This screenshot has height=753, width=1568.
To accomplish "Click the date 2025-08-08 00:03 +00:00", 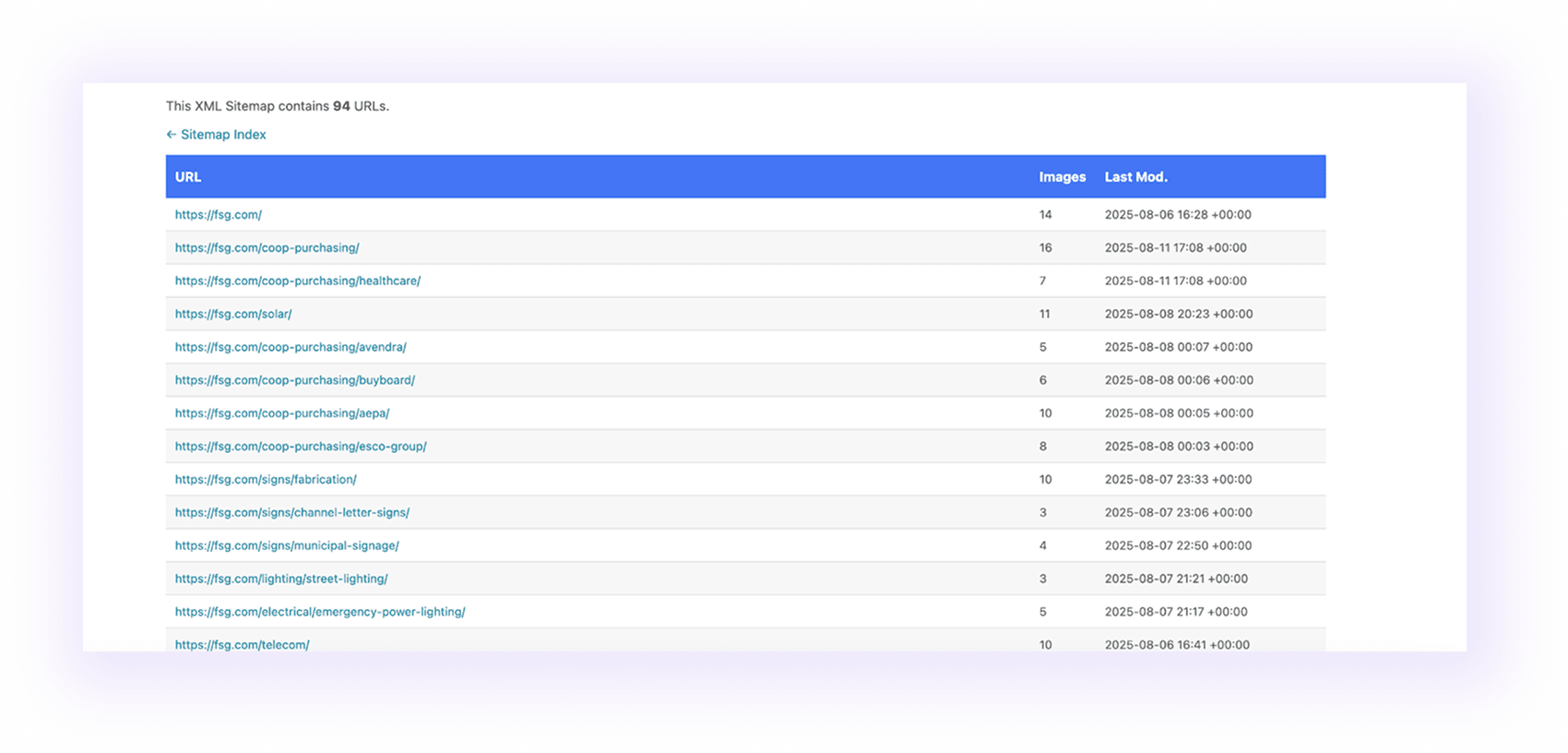I will pos(1179,447).
